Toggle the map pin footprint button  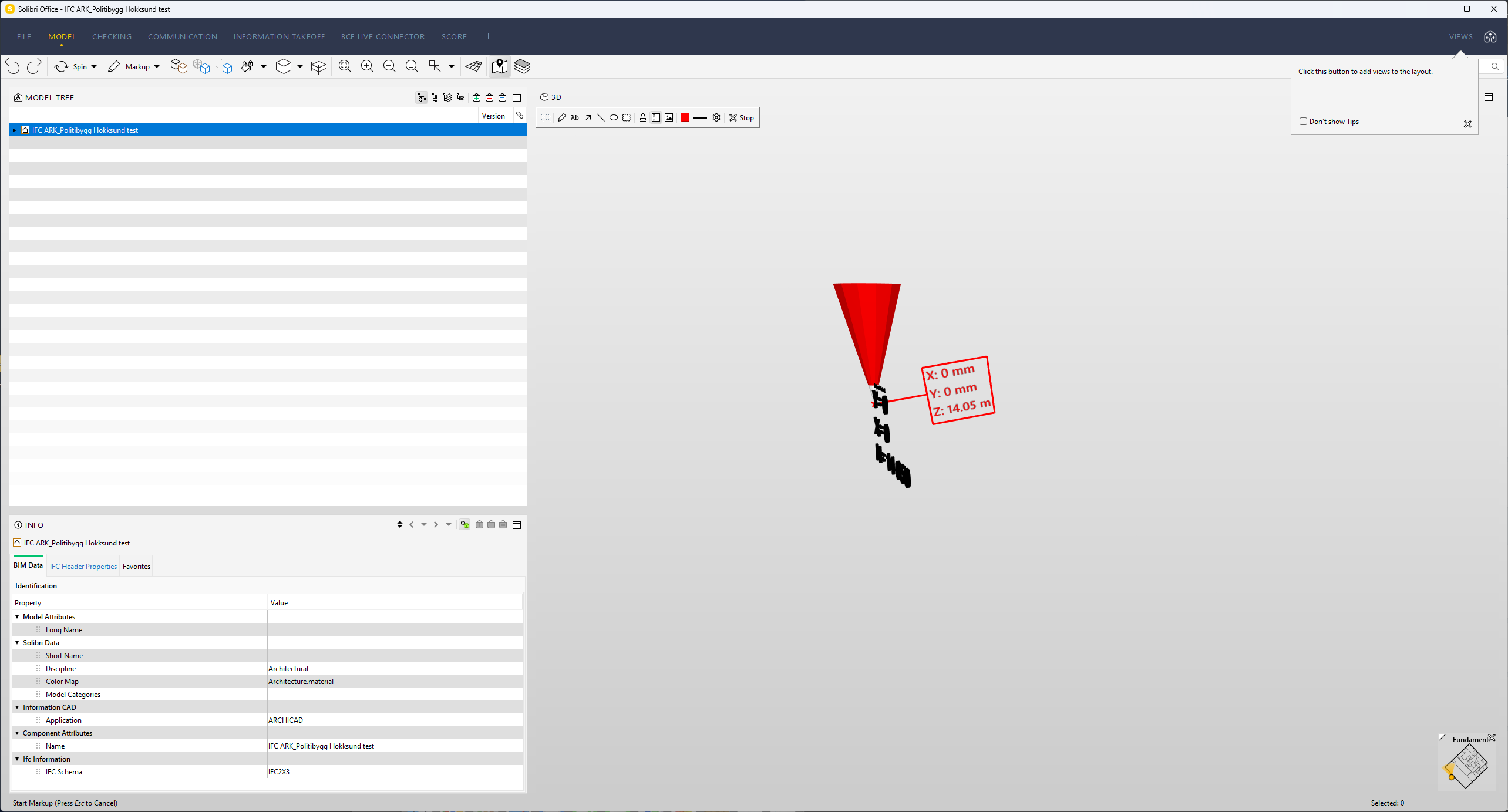click(x=500, y=66)
